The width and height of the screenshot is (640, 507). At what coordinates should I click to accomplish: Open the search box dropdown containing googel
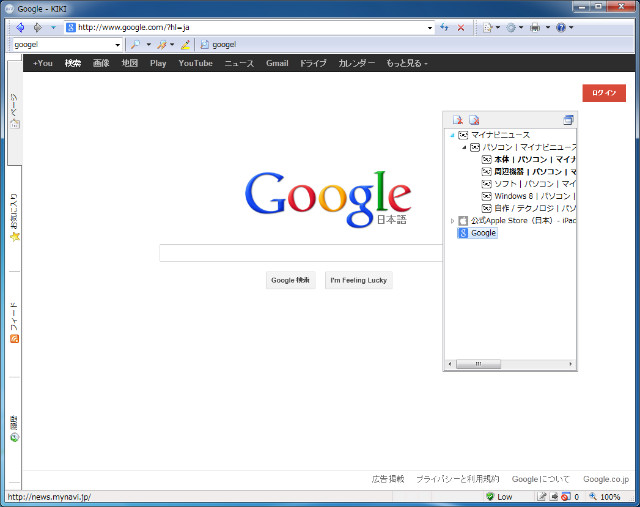point(118,45)
